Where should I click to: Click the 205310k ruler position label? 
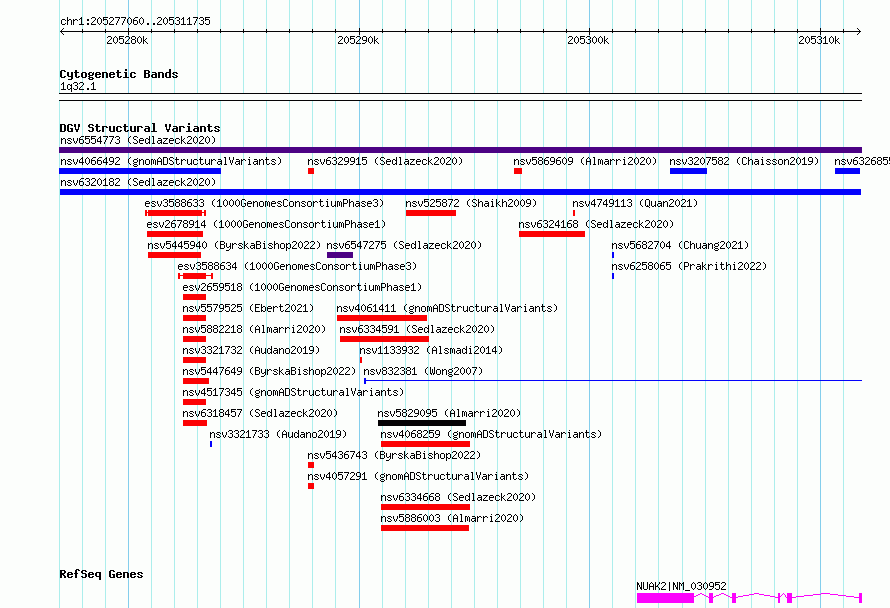[x=819, y=40]
